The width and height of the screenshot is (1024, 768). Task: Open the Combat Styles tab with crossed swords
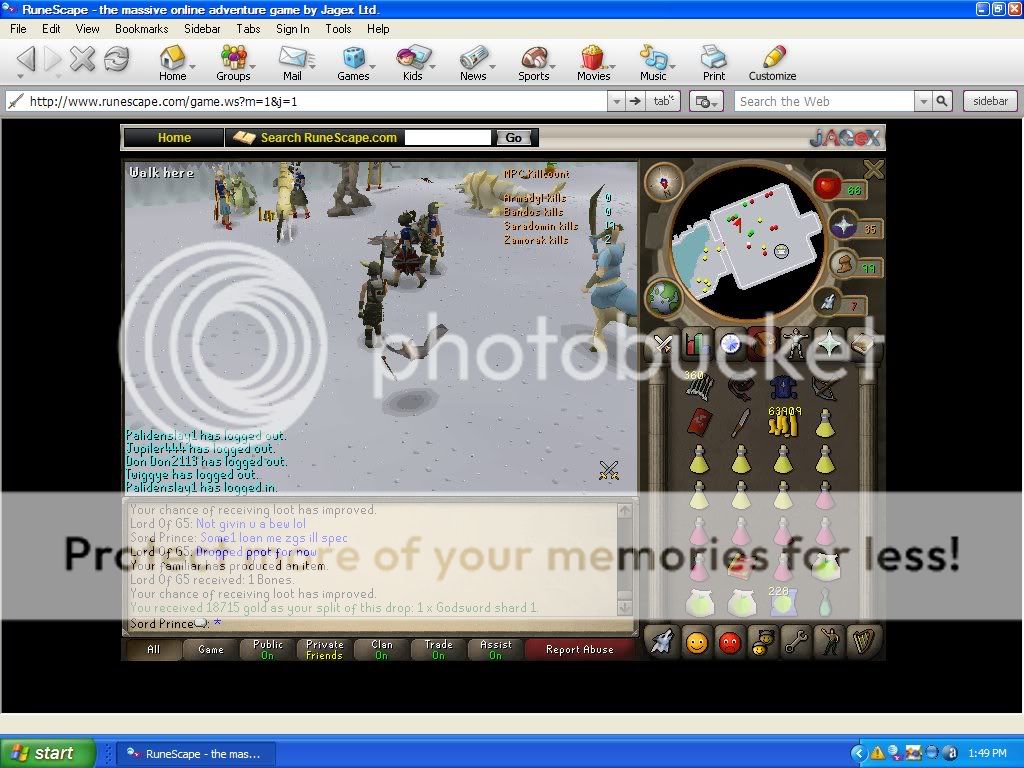pos(663,343)
